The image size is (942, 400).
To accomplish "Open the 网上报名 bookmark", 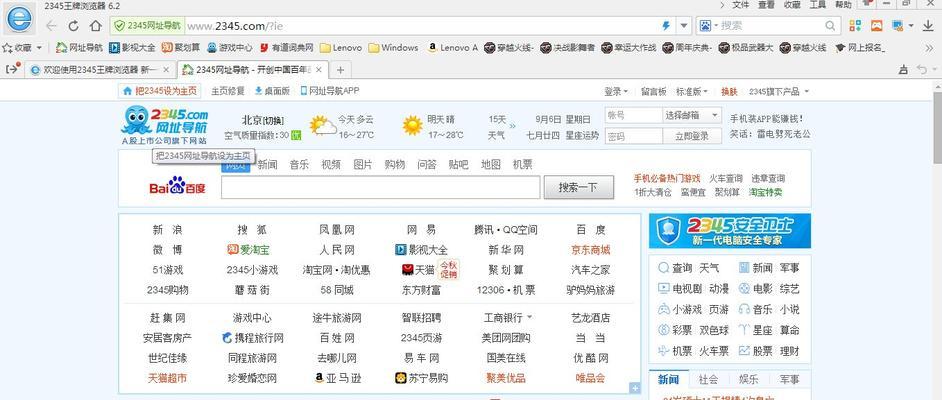I will [x=860, y=47].
